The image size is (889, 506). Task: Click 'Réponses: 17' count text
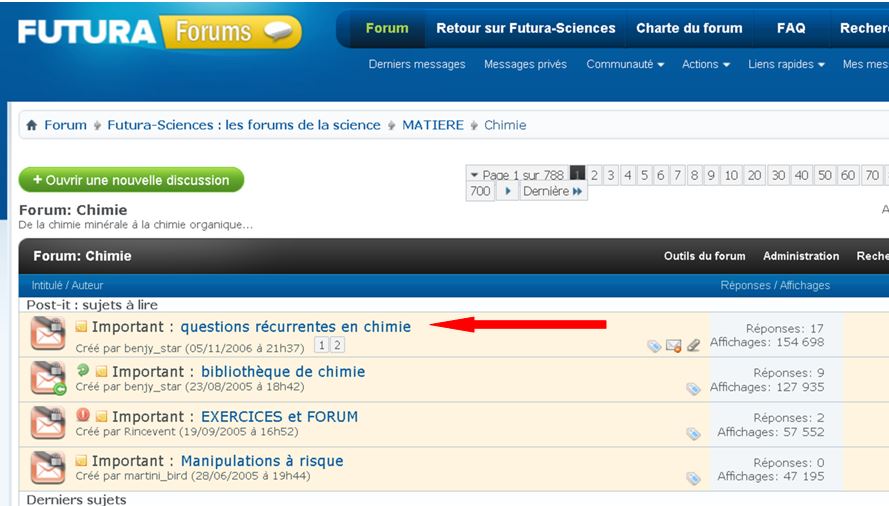pyautogui.click(x=785, y=328)
